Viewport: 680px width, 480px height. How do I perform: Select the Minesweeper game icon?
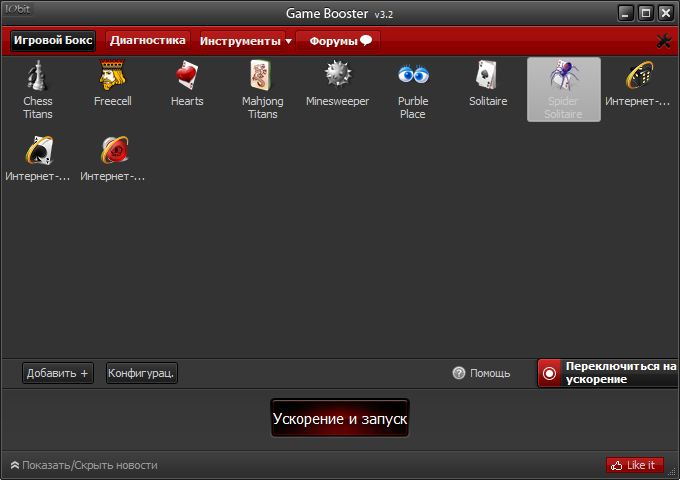coord(337,76)
